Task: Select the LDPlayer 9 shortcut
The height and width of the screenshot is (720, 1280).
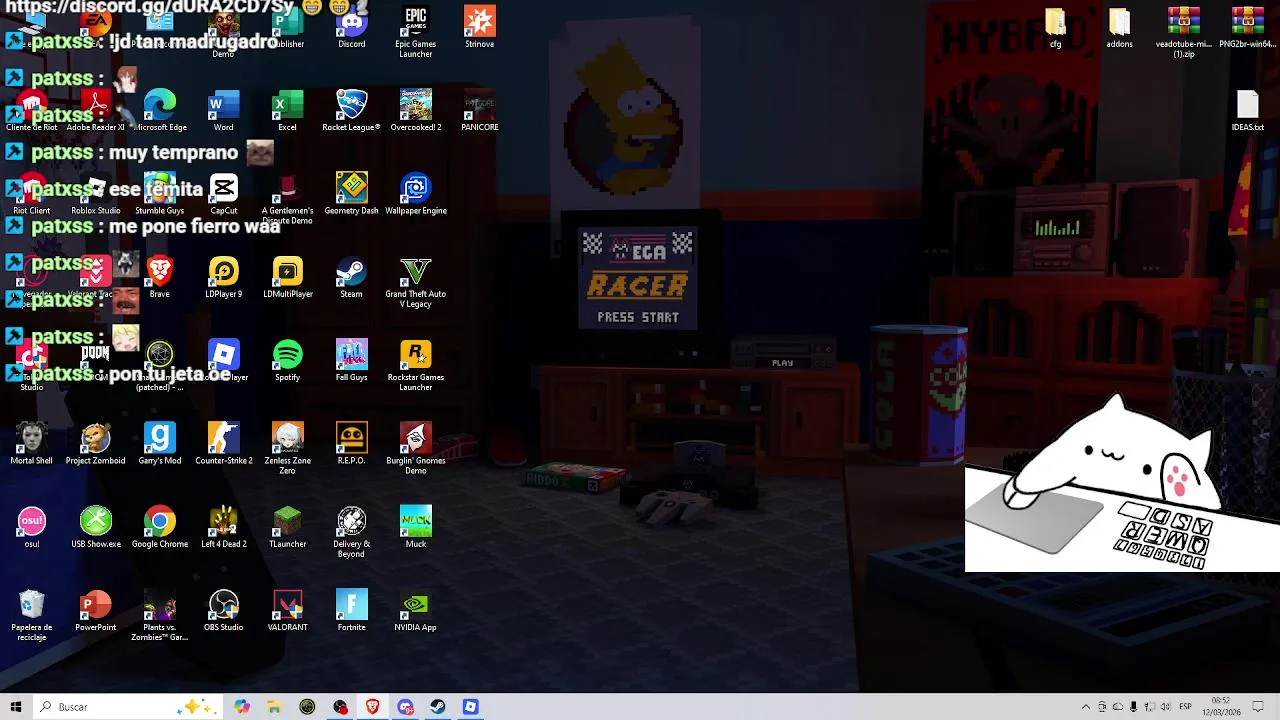Action: coord(223,278)
